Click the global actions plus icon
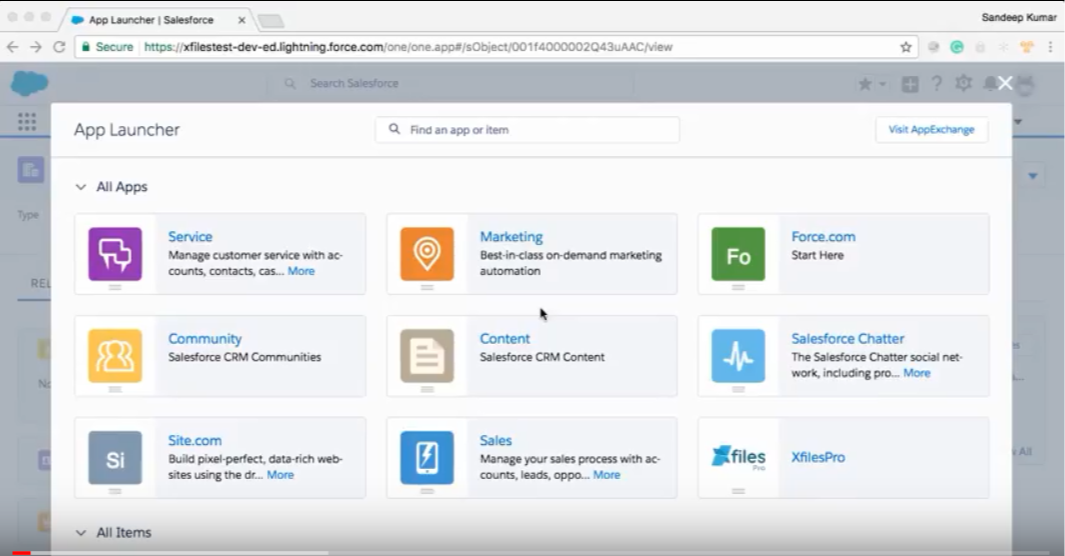 coord(909,84)
